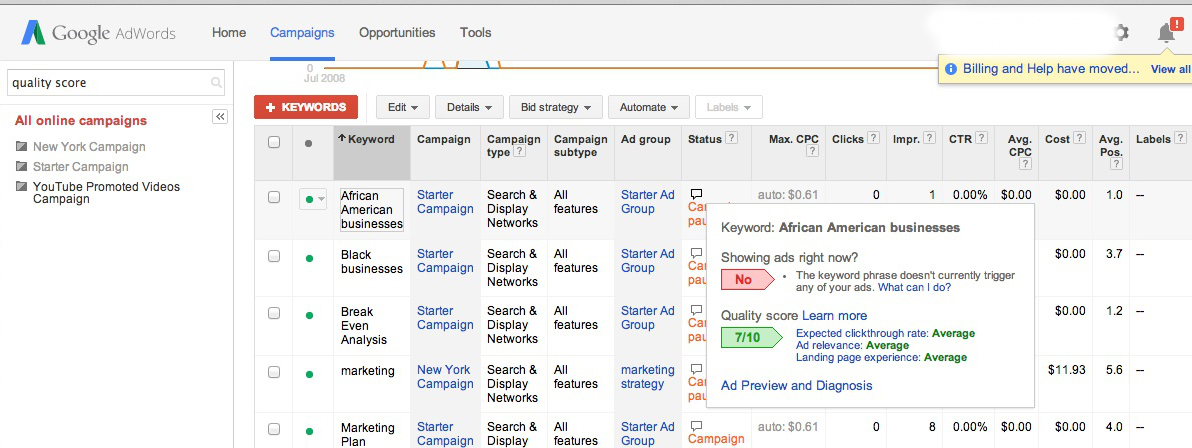Open the Details dropdown
The height and width of the screenshot is (448, 1192).
(469, 107)
